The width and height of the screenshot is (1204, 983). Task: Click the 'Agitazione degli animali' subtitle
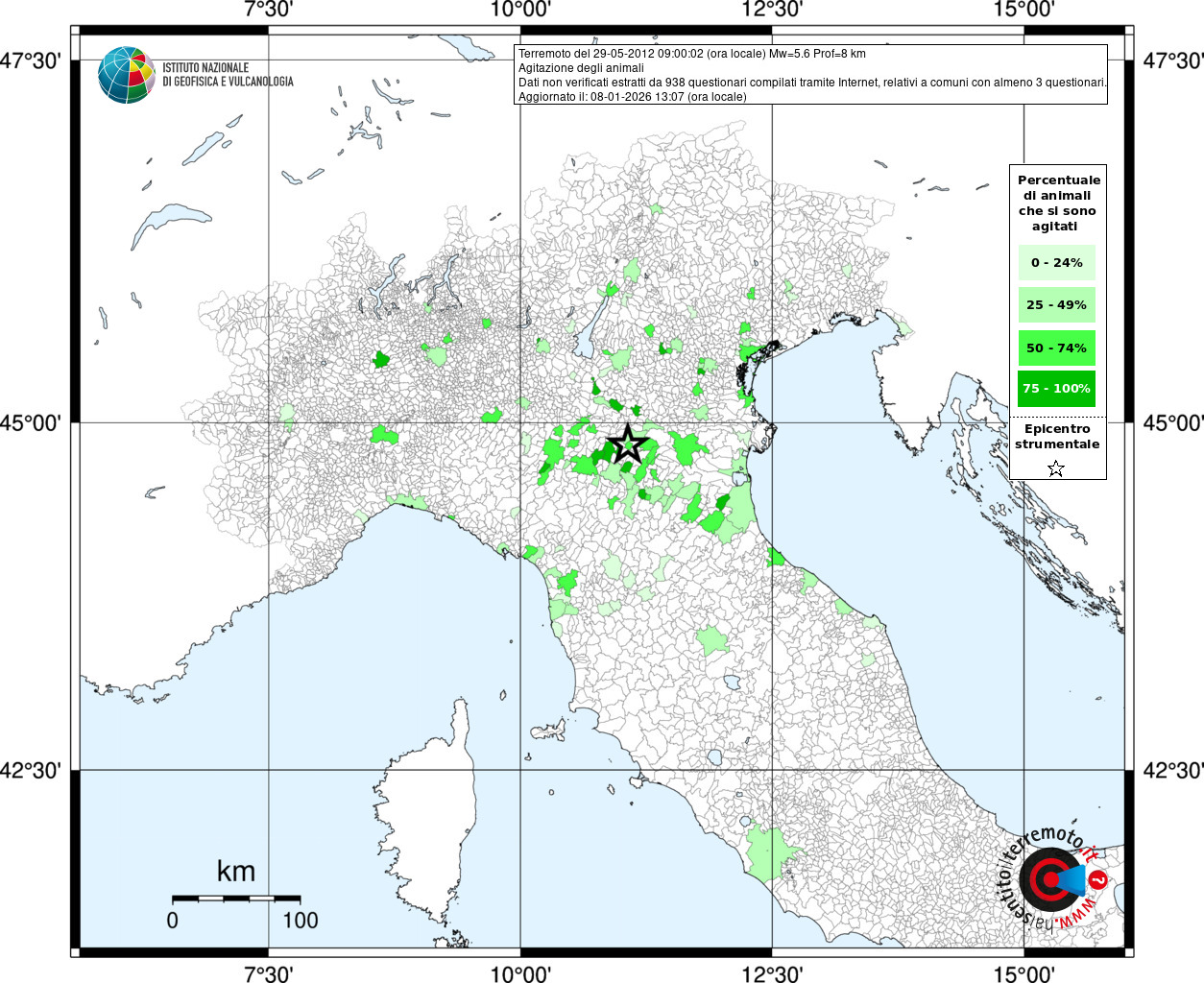pyautogui.click(x=581, y=68)
